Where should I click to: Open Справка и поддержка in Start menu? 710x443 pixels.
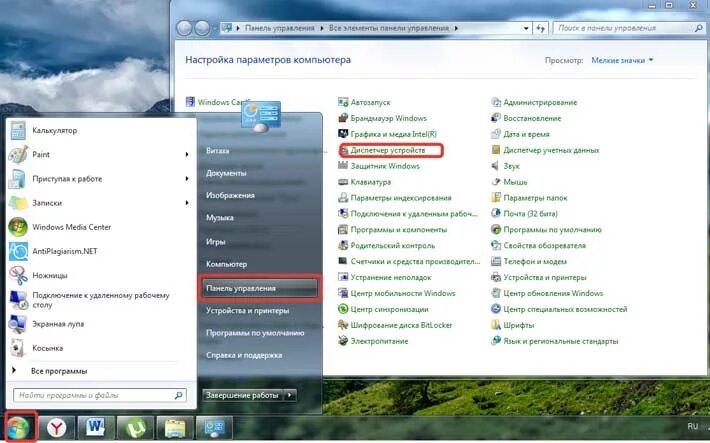[x=244, y=355]
